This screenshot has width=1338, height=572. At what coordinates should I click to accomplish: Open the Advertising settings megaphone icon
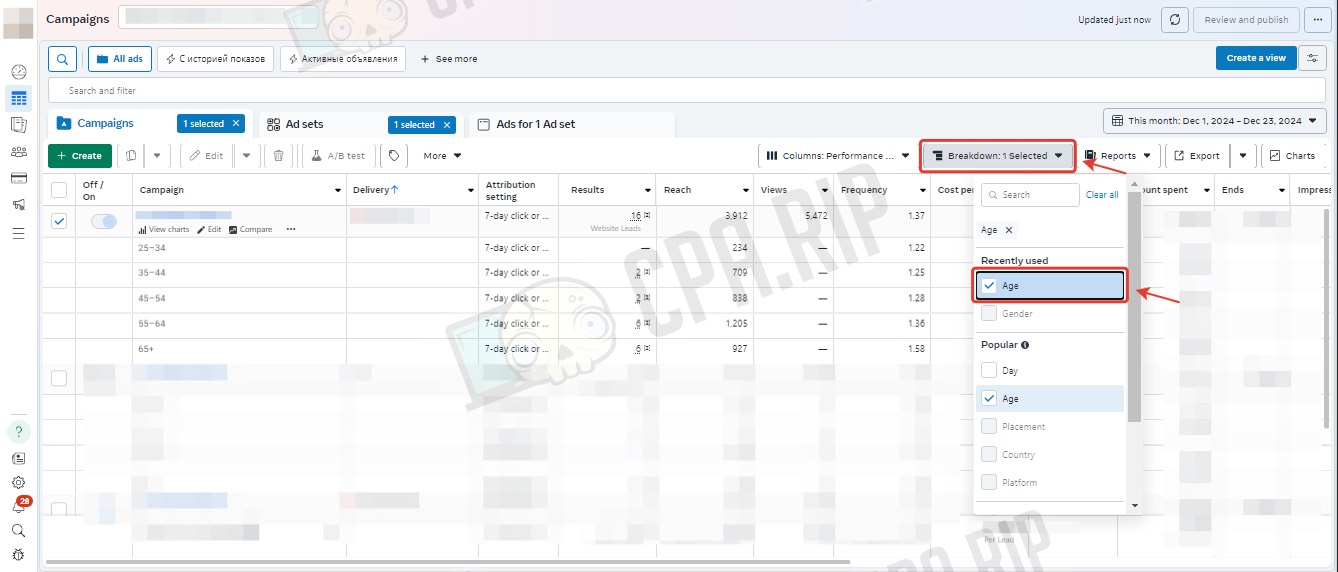(18, 205)
